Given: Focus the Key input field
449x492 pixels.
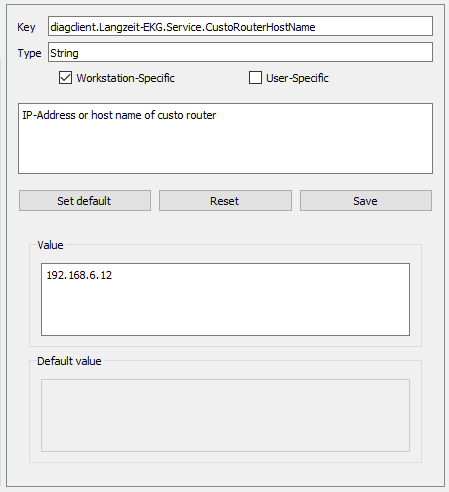Looking at the screenshot, I should [x=240, y=26].
